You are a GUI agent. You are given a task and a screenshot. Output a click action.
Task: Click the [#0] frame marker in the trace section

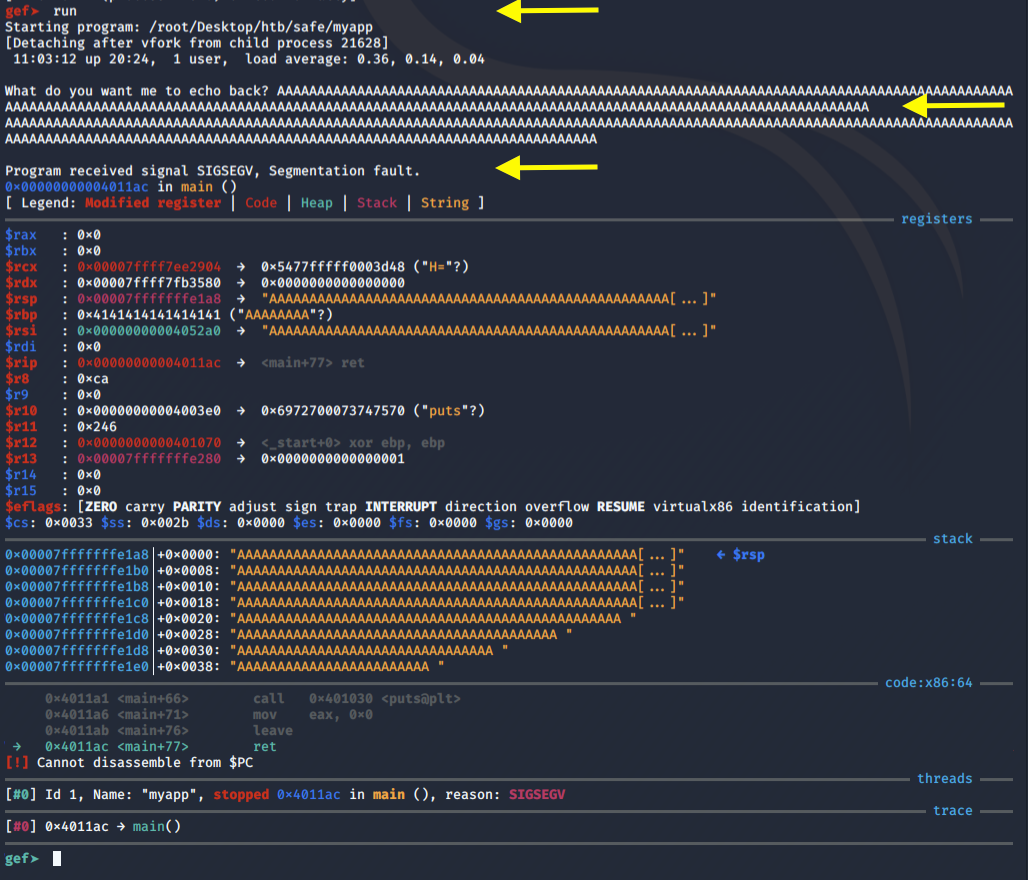20,826
